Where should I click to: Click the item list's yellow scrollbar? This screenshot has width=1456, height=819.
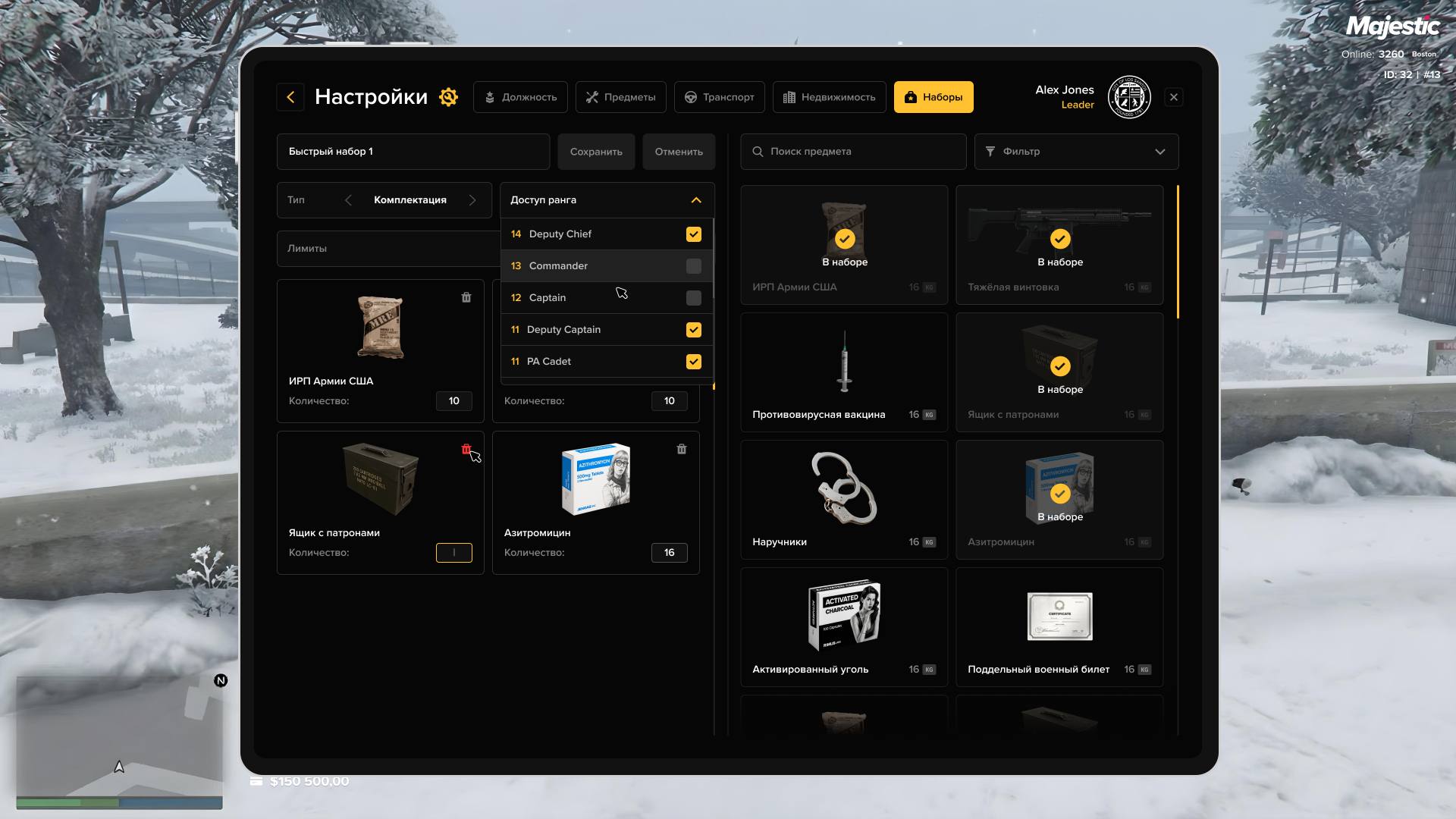coord(1178,252)
